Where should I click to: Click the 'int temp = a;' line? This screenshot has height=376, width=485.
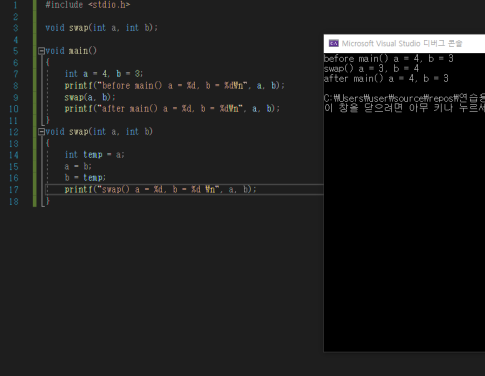pos(94,155)
